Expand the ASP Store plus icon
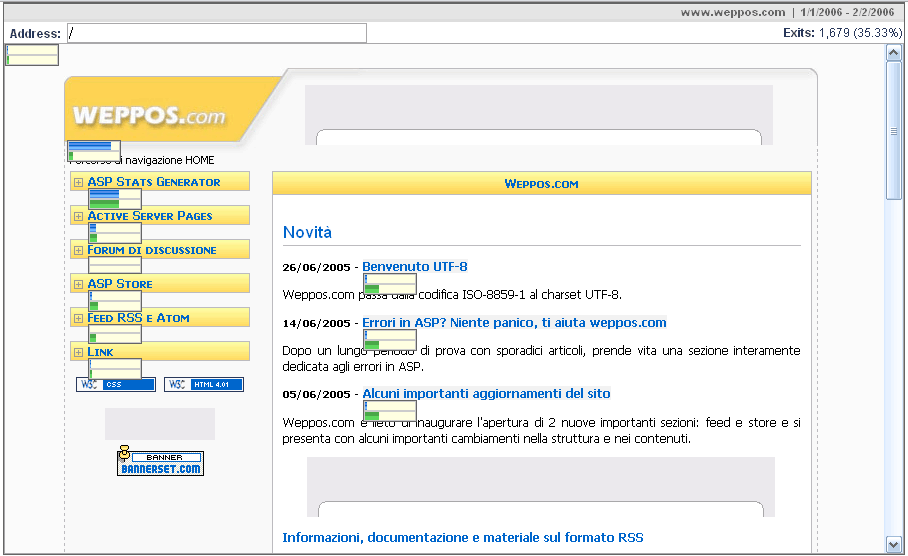 (x=78, y=284)
